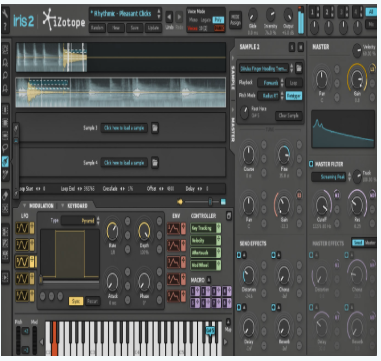381x361 pixels.
Task: Click the playback Loop button
Action: (294, 83)
